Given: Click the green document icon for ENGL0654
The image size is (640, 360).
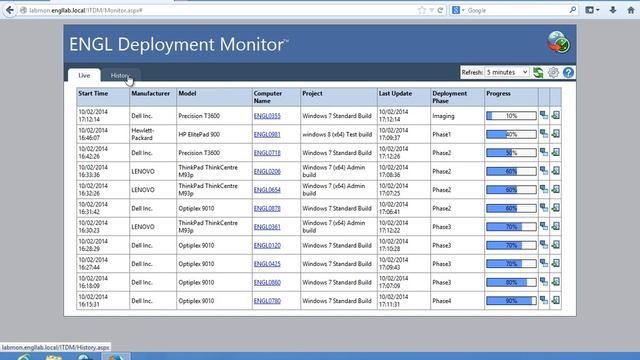Looking at the screenshot, I should tap(556, 189).
